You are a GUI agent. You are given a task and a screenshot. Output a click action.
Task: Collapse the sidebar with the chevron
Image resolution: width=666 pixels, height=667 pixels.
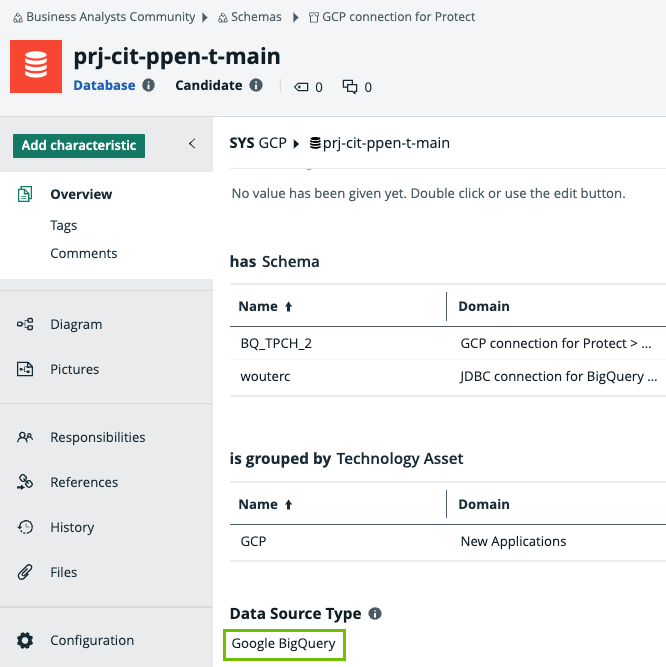coord(192,144)
